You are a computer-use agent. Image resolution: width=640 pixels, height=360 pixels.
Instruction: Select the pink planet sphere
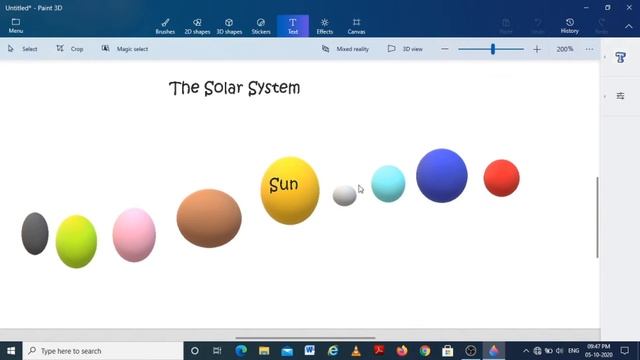134,235
